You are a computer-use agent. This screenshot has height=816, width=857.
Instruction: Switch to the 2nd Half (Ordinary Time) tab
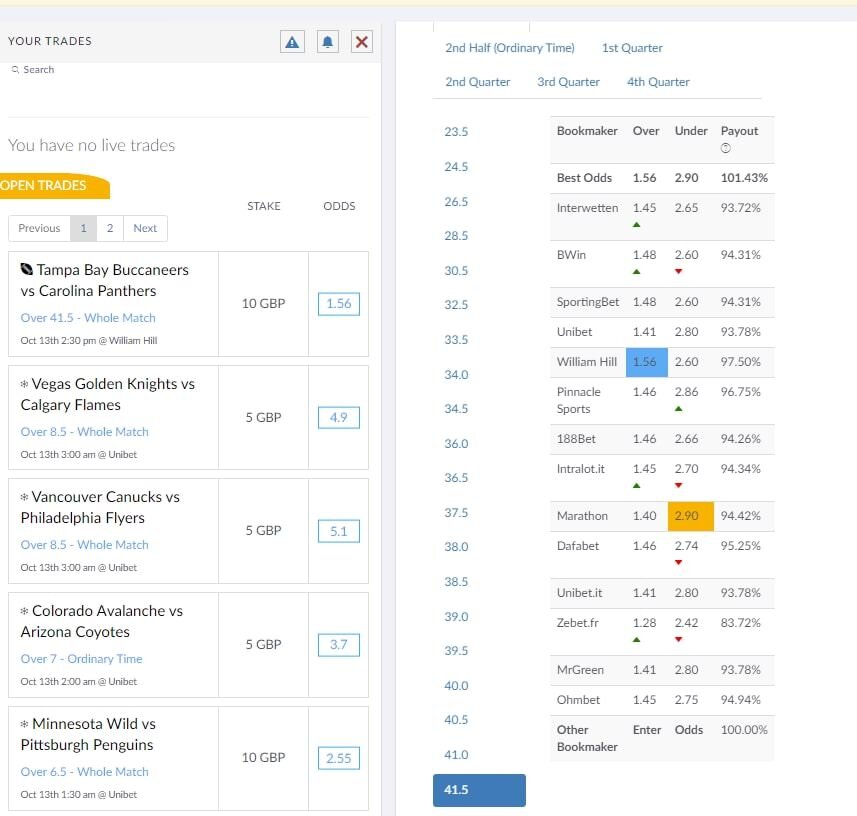click(x=510, y=48)
